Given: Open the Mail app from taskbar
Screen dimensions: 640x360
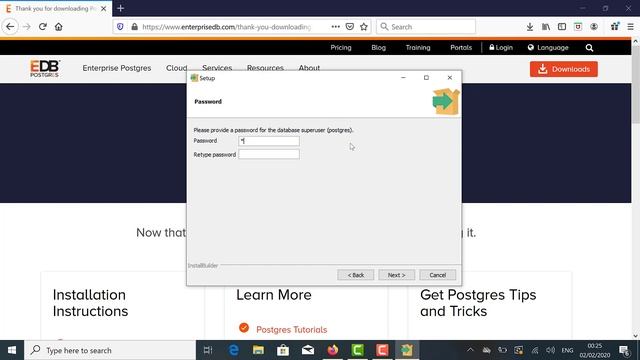Looking at the screenshot, I should [308, 350].
